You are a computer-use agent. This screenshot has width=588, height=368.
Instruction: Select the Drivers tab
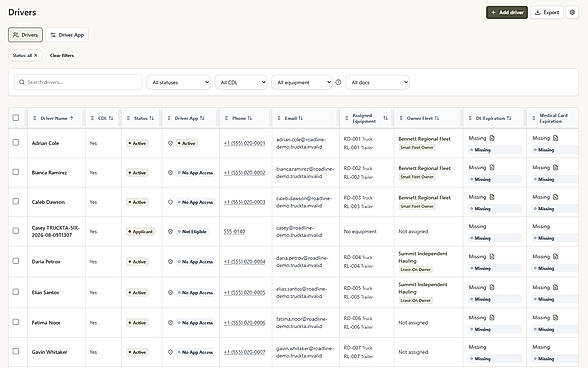coord(26,35)
